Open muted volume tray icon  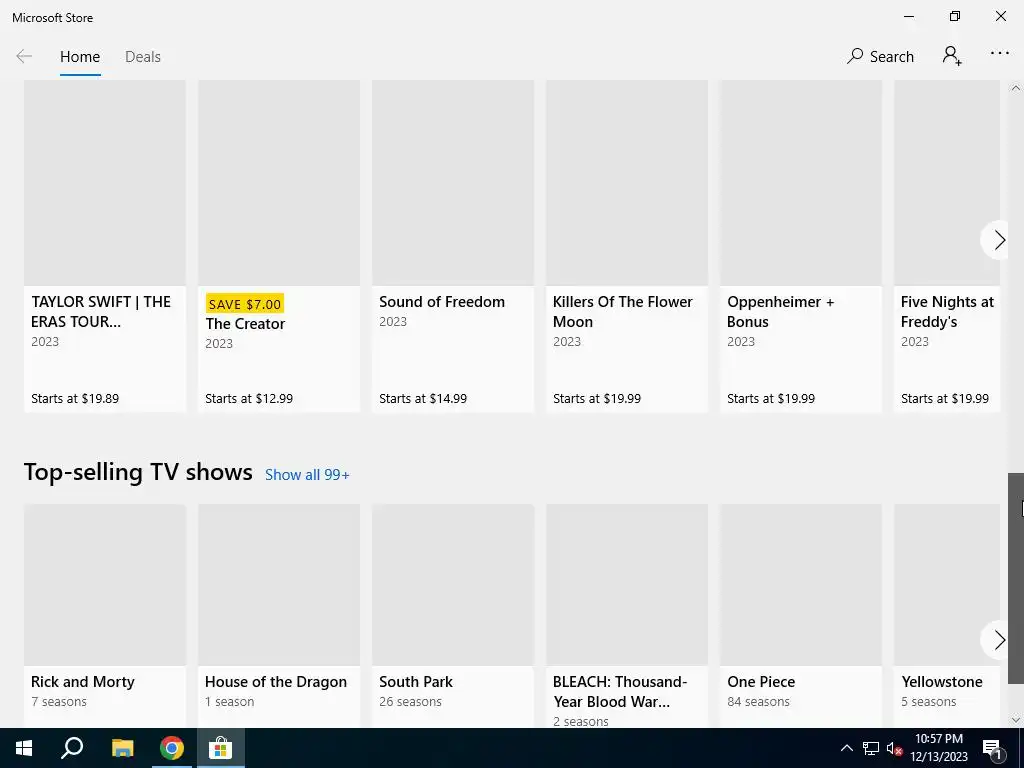tap(894, 748)
